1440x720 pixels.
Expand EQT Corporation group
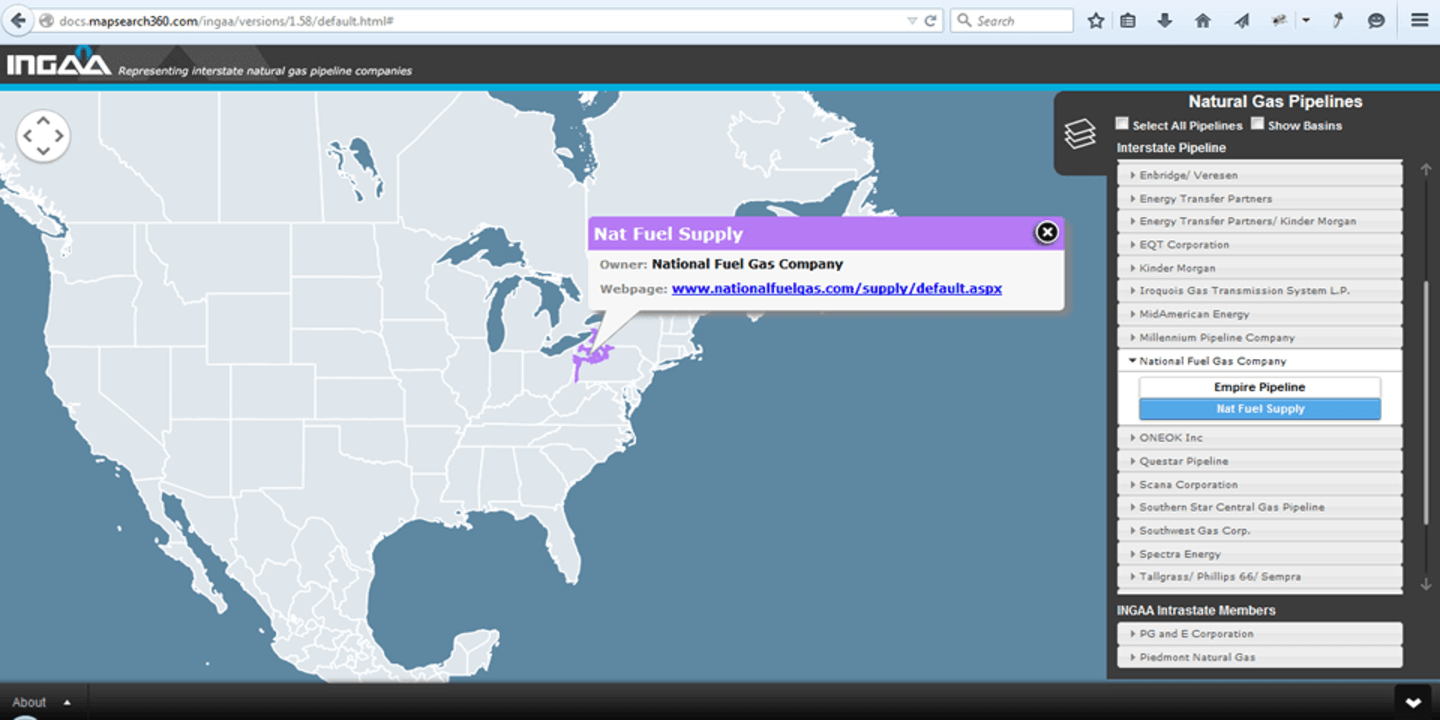1259,244
